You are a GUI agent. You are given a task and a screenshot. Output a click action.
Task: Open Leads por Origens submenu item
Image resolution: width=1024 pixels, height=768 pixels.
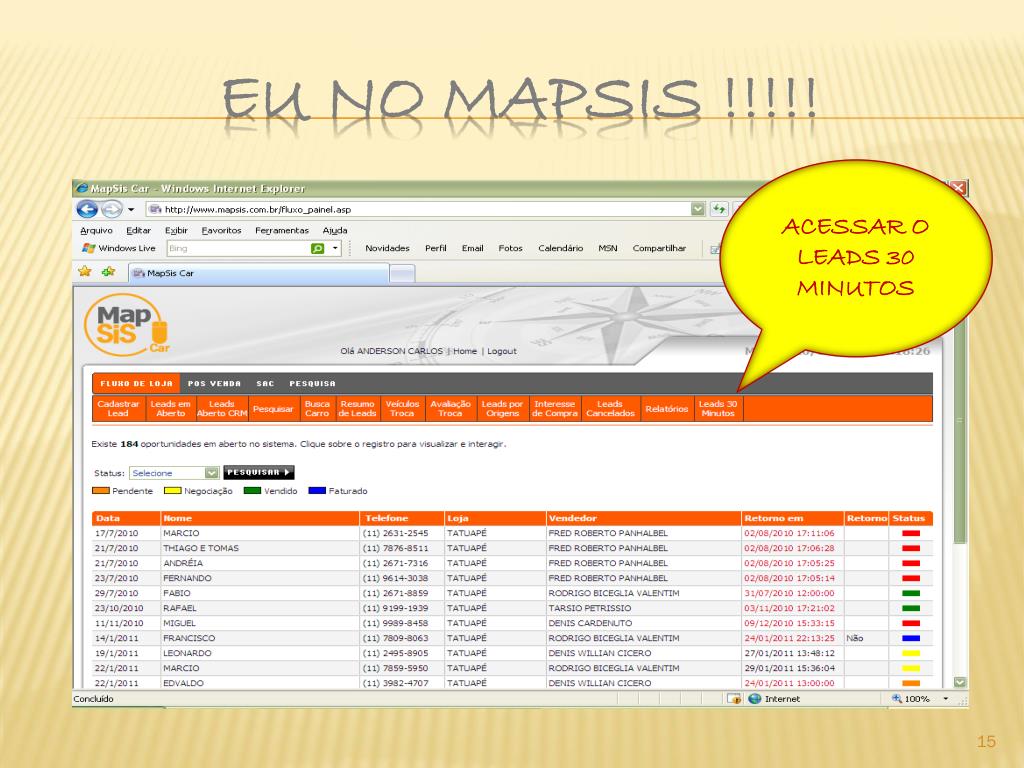point(502,409)
